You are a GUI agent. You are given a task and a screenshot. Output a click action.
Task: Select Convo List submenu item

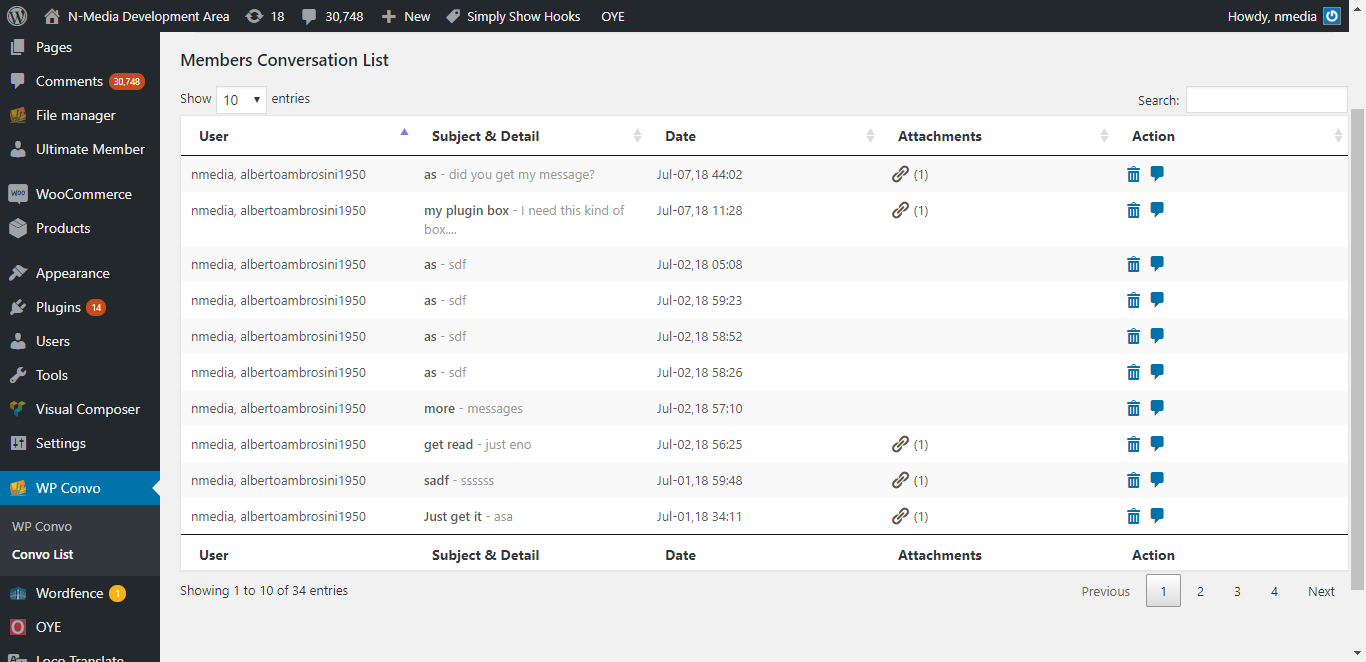(x=43, y=554)
